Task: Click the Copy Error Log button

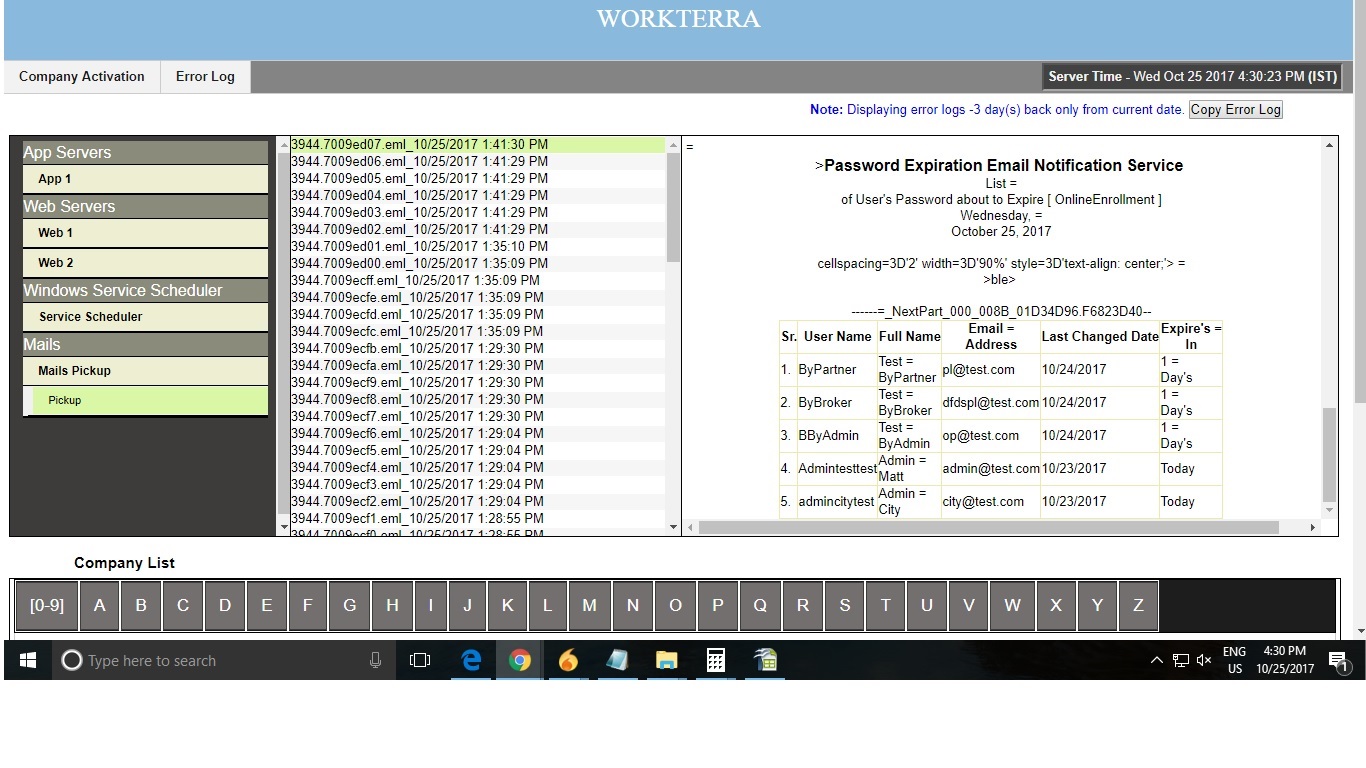Action: click(1235, 109)
